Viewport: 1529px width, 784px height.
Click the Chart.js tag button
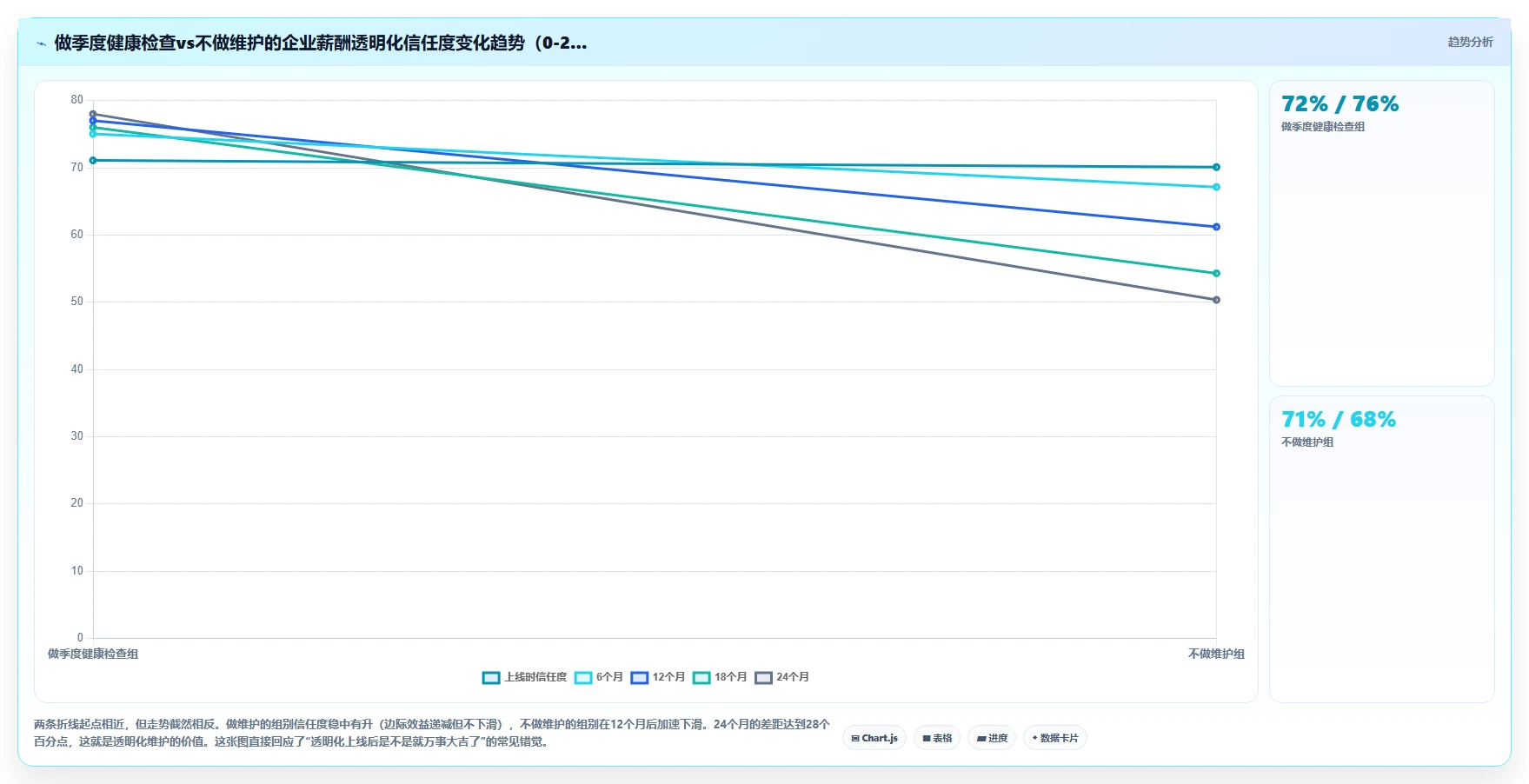pos(874,738)
